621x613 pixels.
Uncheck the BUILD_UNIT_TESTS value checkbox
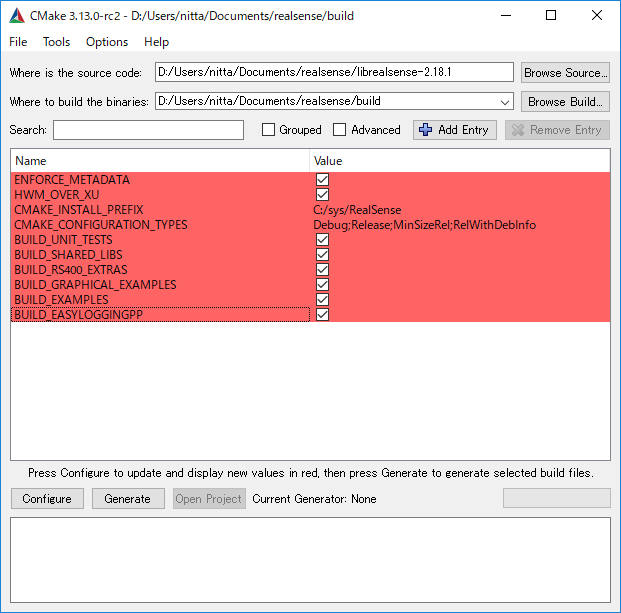point(322,240)
